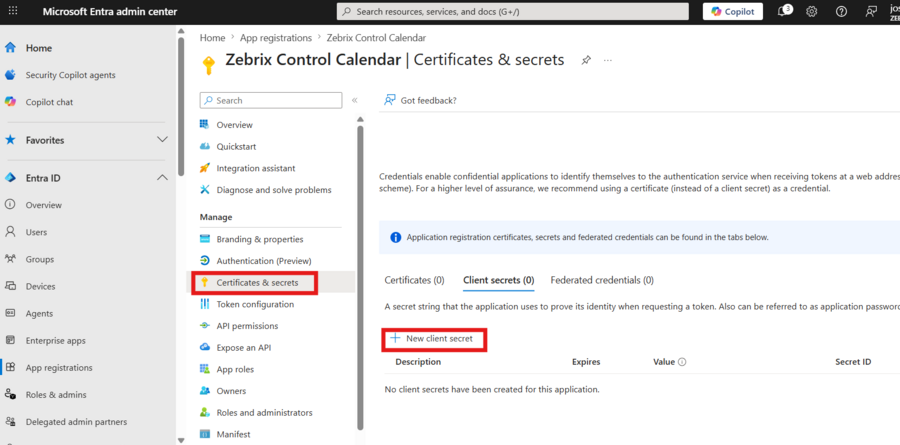Open API permissions
The image size is (900, 445).
pyautogui.click(x=247, y=326)
